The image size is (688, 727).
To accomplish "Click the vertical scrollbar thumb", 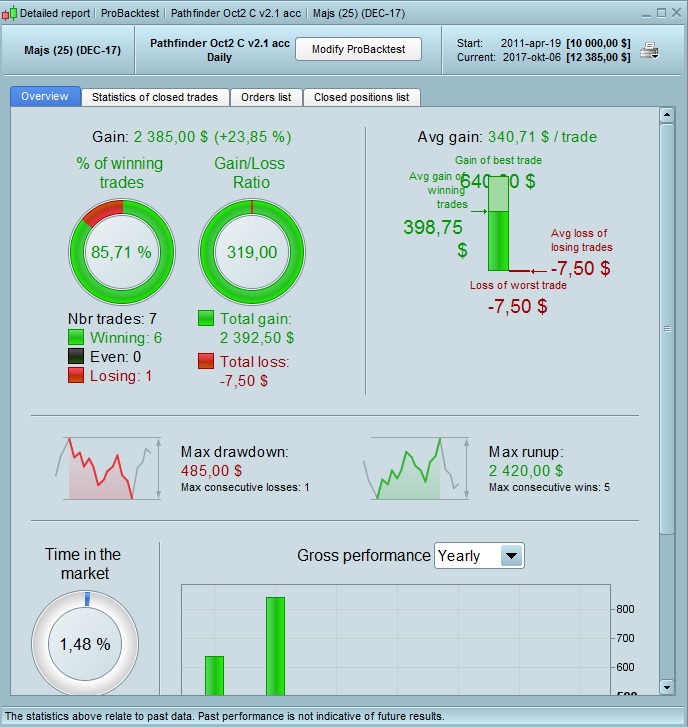I will click(x=667, y=329).
